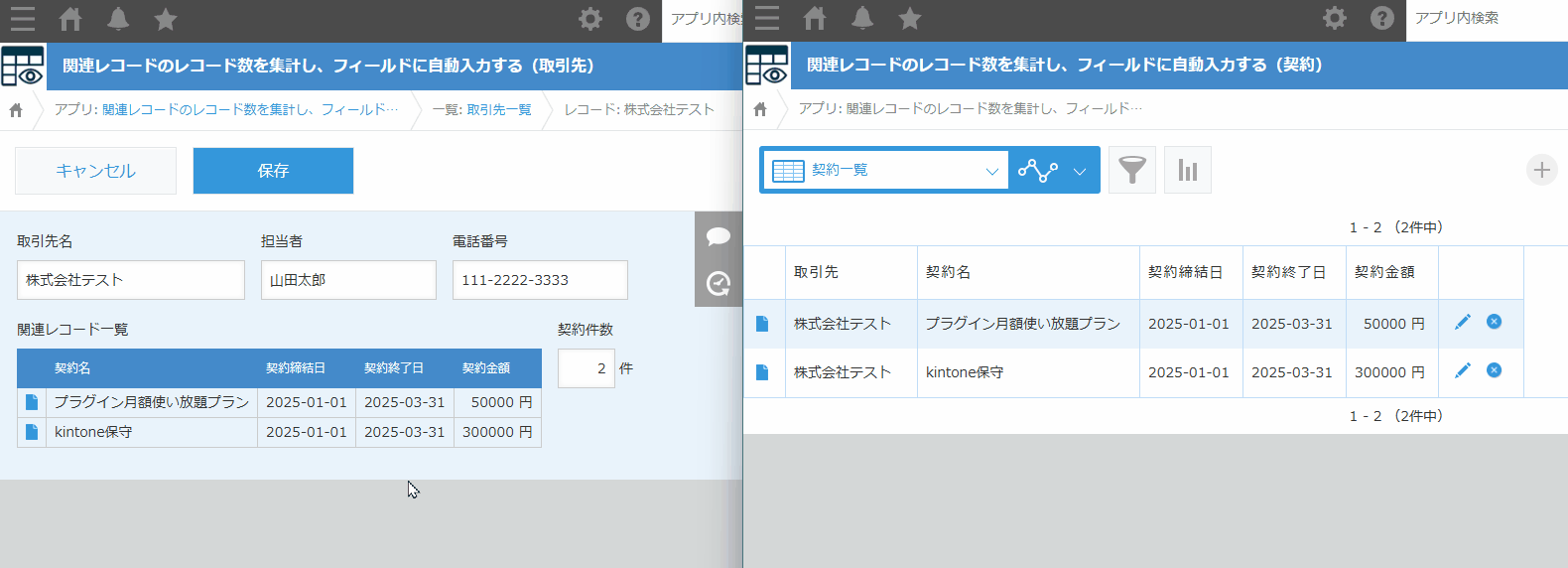Open the comment speech bubble panel
The width and height of the screenshot is (1568, 568).
719,236
